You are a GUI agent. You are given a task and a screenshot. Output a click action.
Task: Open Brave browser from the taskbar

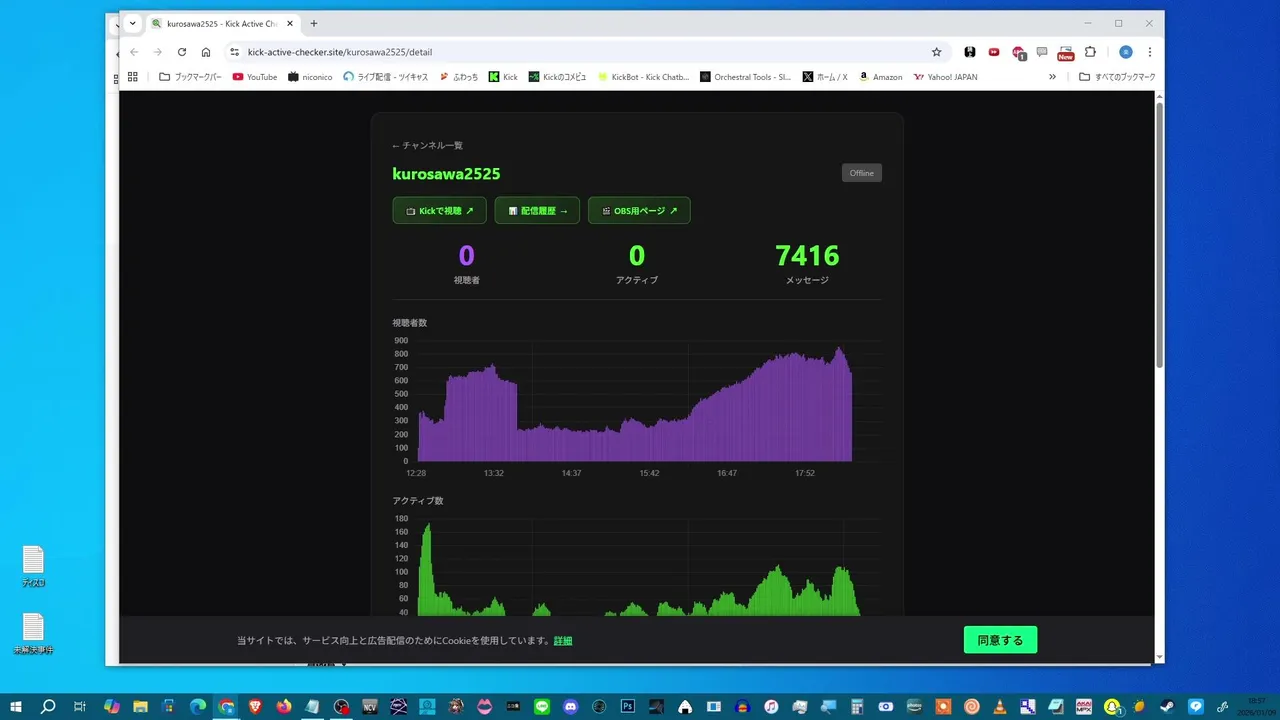click(255, 706)
